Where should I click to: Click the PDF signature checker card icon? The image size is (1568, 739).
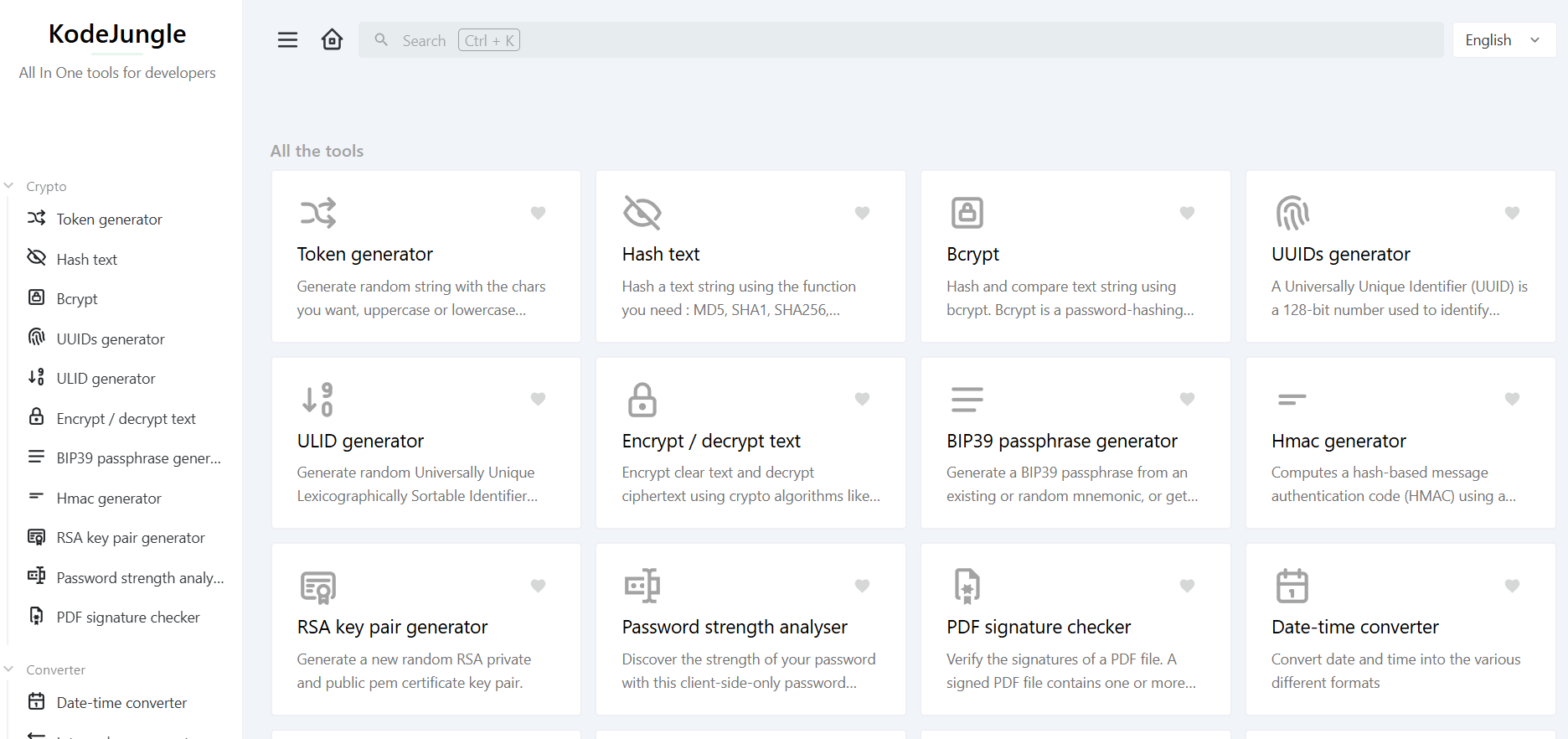click(x=967, y=586)
